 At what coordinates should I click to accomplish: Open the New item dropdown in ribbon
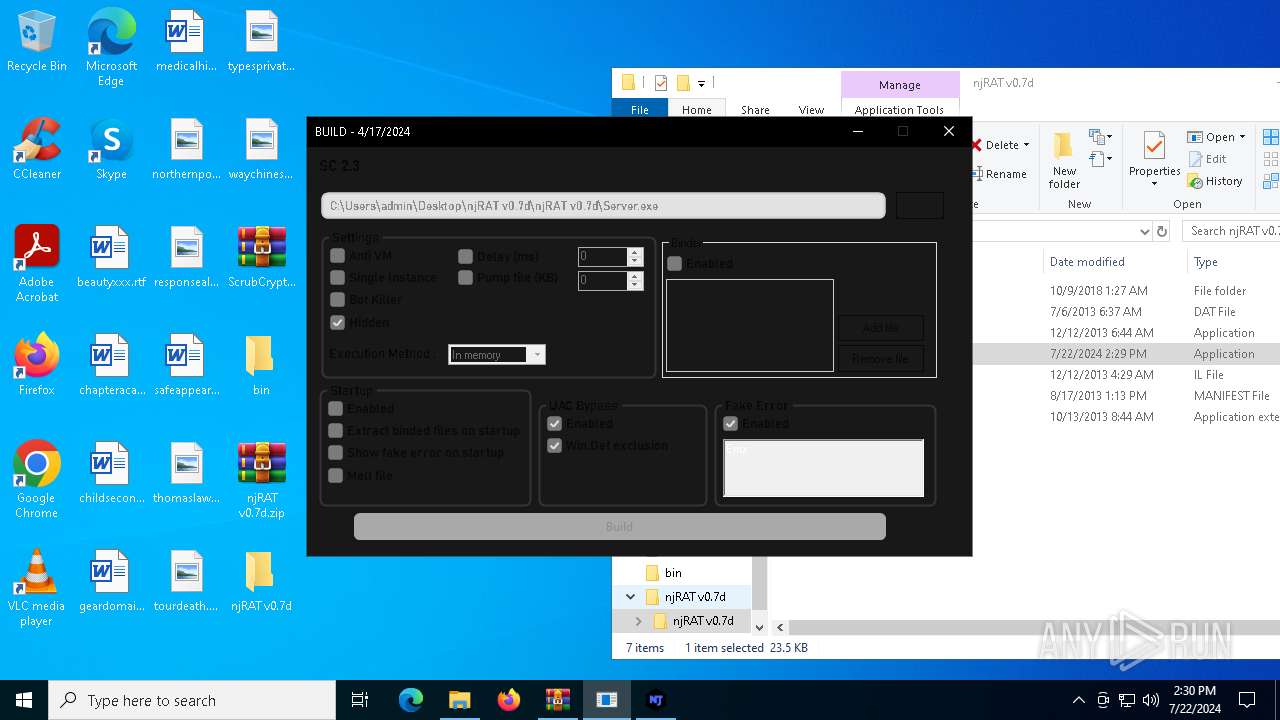[1100, 137]
